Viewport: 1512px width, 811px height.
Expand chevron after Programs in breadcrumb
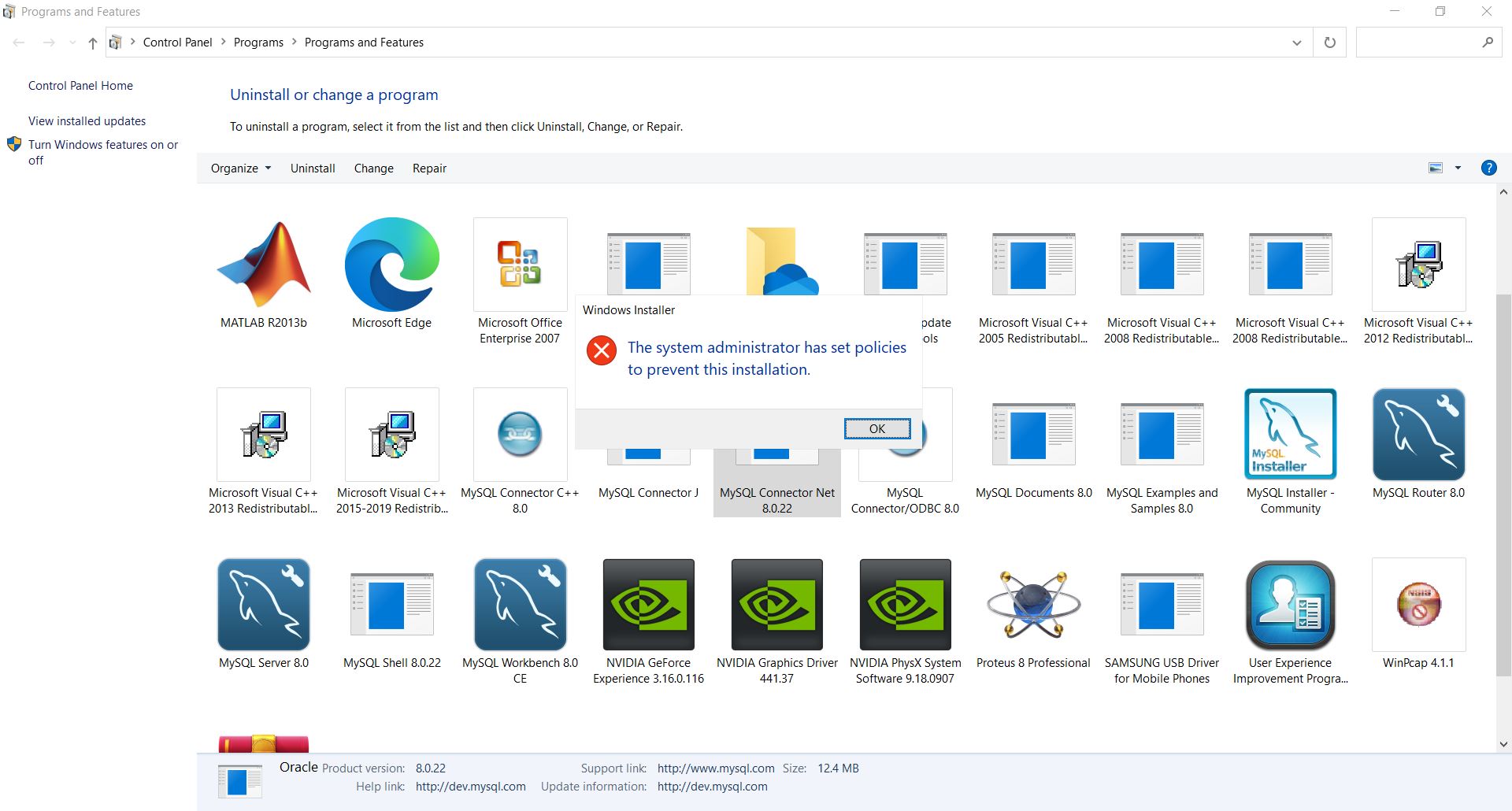pyautogui.click(x=295, y=43)
